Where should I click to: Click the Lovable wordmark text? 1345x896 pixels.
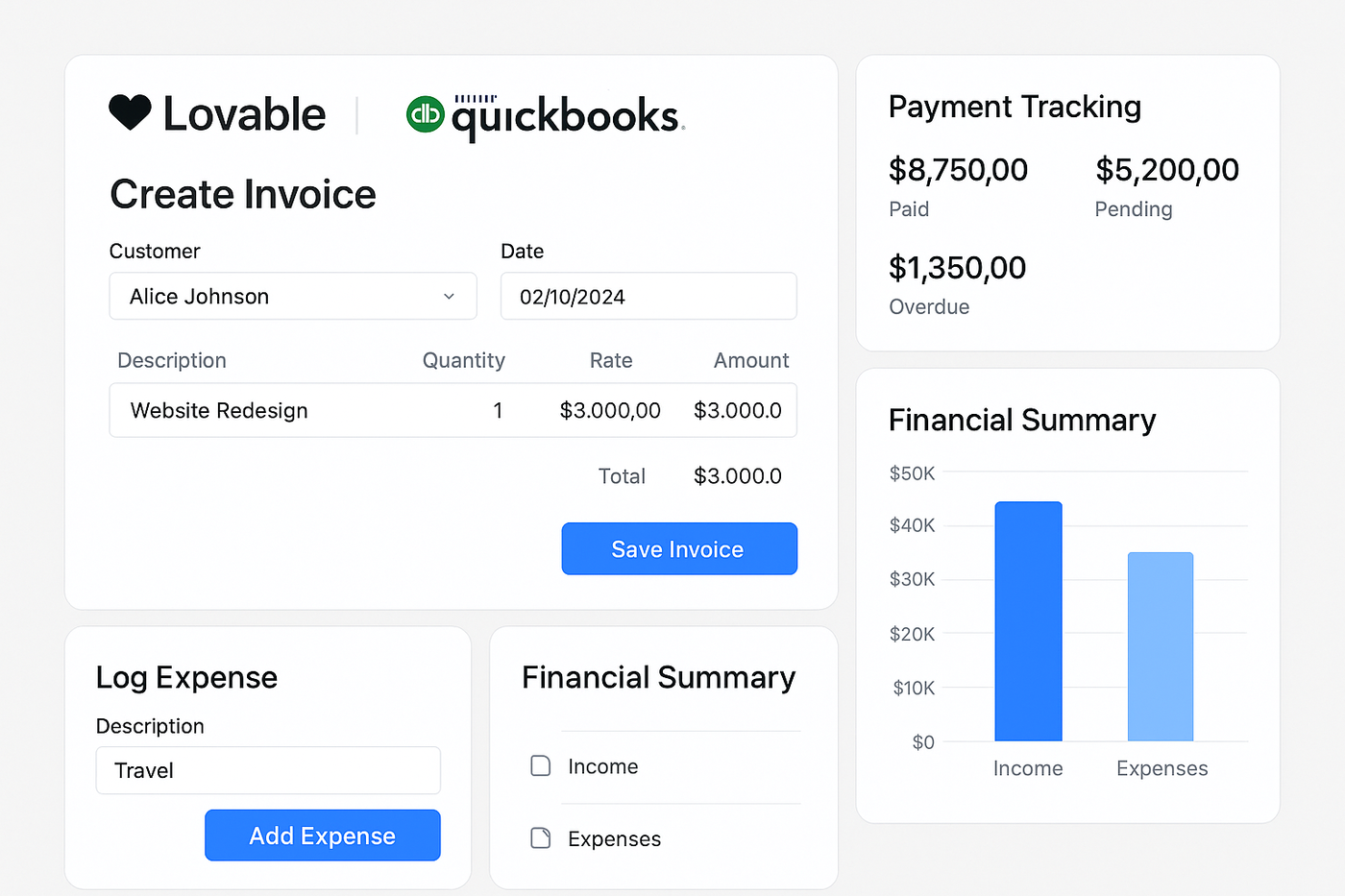click(x=244, y=114)
